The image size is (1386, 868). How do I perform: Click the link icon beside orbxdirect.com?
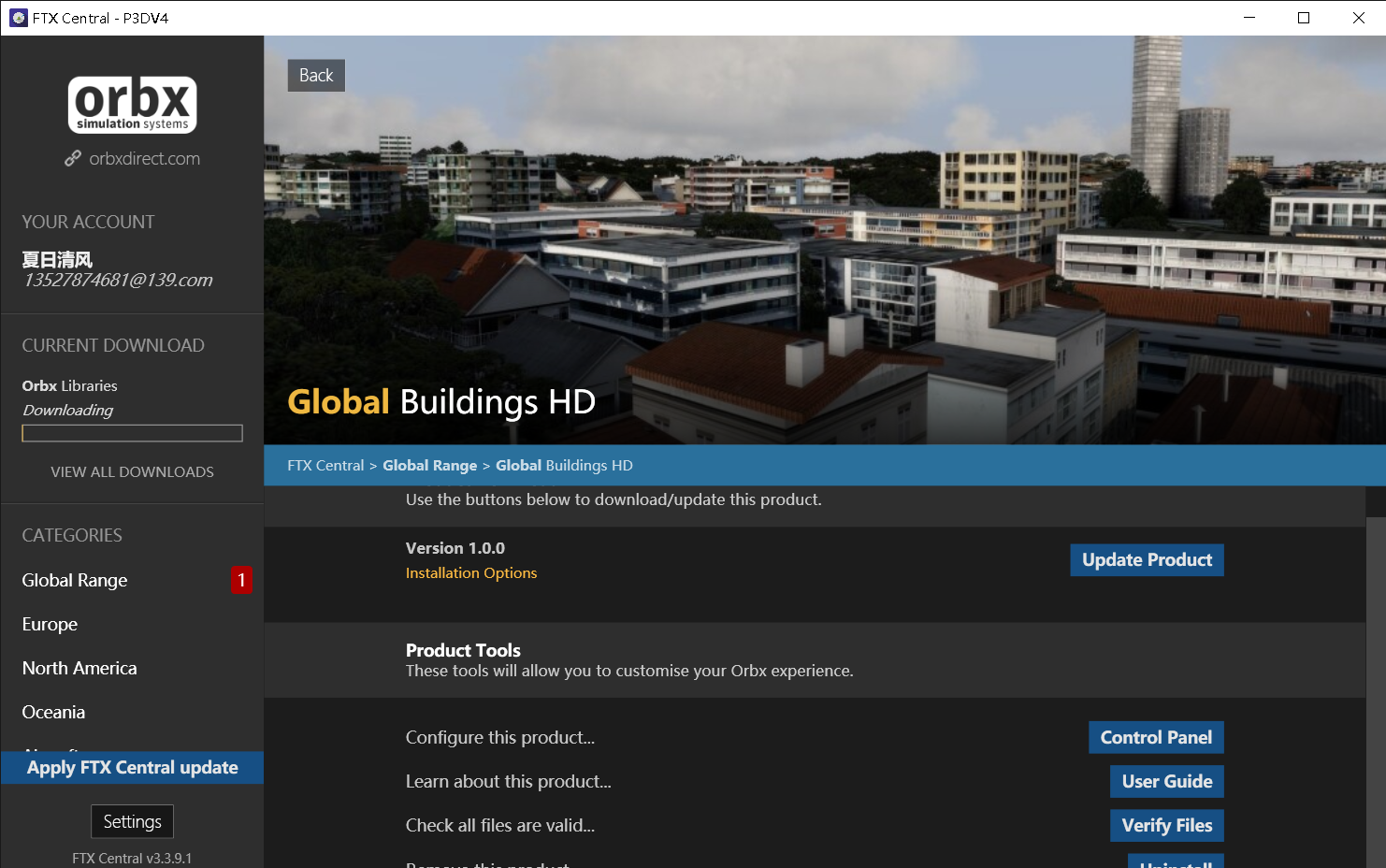(x=73, y=159)
